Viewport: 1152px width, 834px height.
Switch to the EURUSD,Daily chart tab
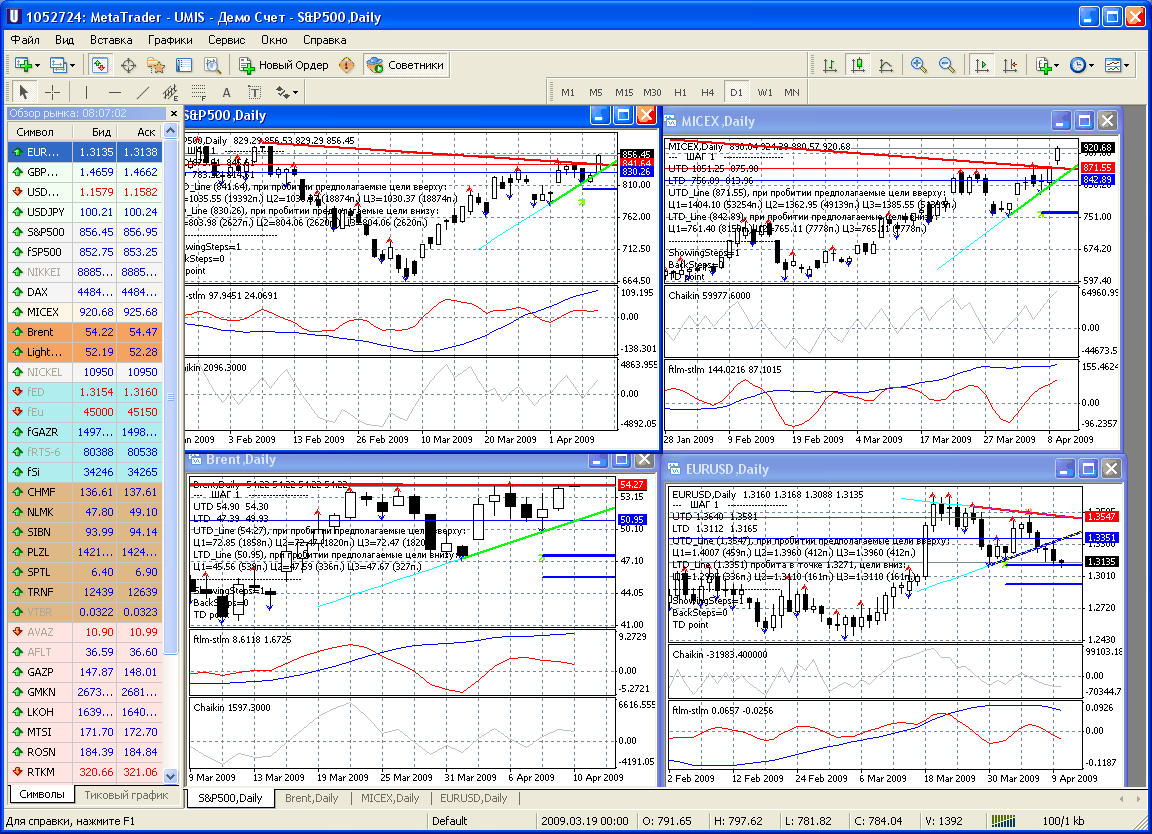pos(473,798)
